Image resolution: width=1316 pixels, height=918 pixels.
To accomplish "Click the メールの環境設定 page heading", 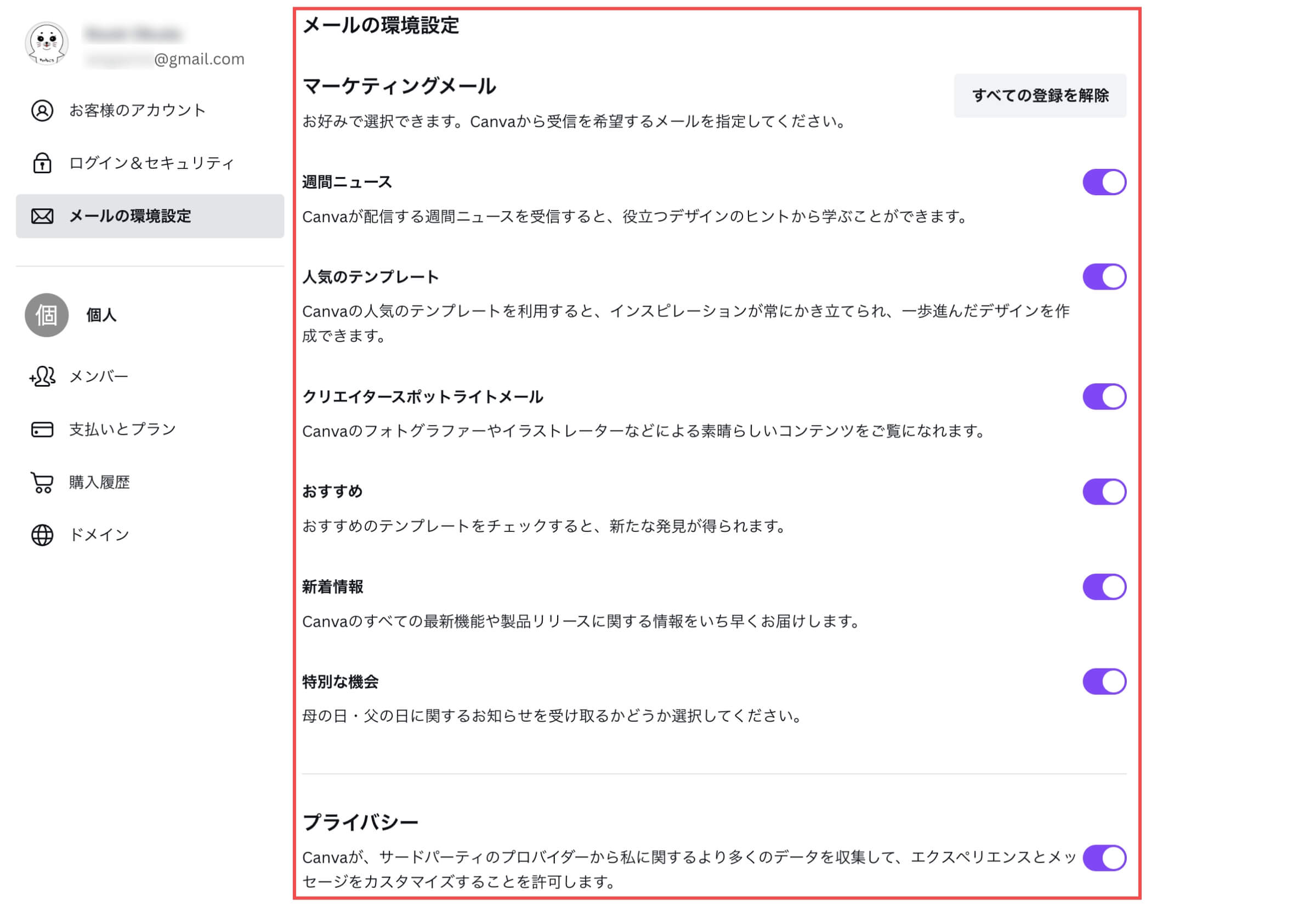I will click(381, 25).
